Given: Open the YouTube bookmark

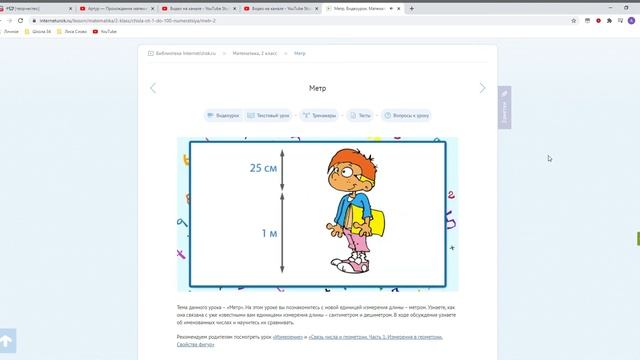Looking at the screenshot, I should tap(105, 31).
